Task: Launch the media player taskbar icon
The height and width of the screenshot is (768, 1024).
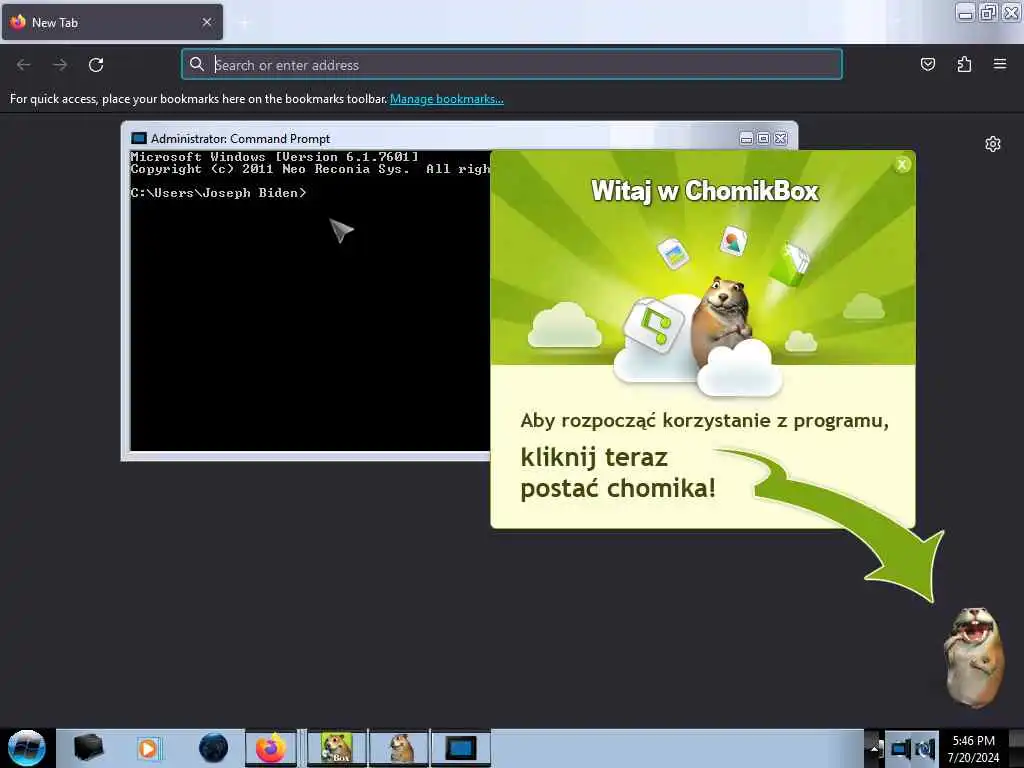Action: [148, 748]
